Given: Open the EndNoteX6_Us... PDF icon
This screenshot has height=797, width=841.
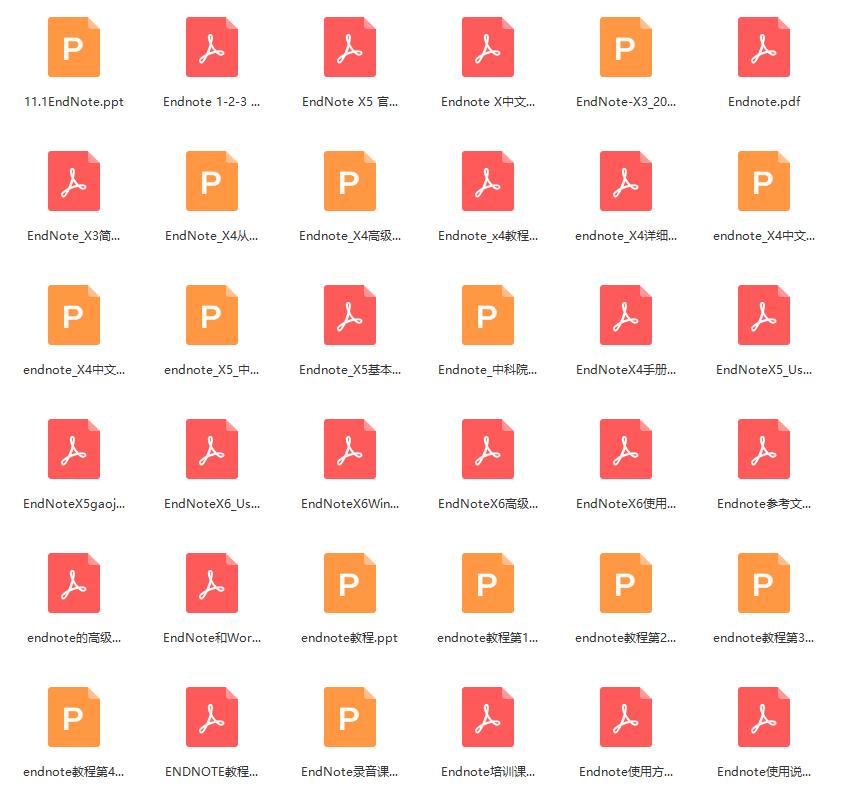Looking at the screenshot, I should point(212,449).
